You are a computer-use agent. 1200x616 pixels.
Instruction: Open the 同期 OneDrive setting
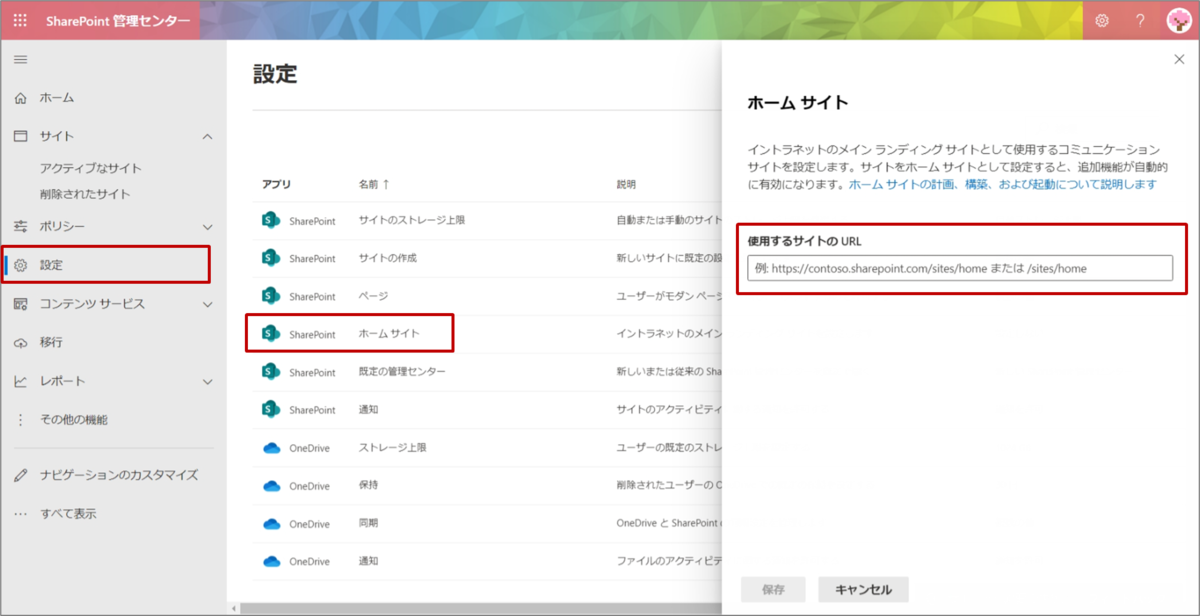pos(368,524)
